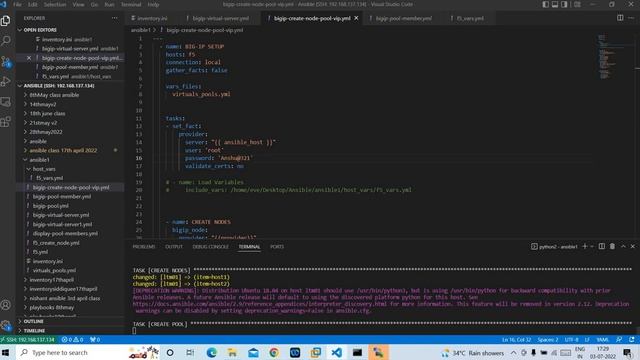The width and height of the screenshot is (640, 360).
Task: Maximize the terminal panel size
Action: pos(623,247)
